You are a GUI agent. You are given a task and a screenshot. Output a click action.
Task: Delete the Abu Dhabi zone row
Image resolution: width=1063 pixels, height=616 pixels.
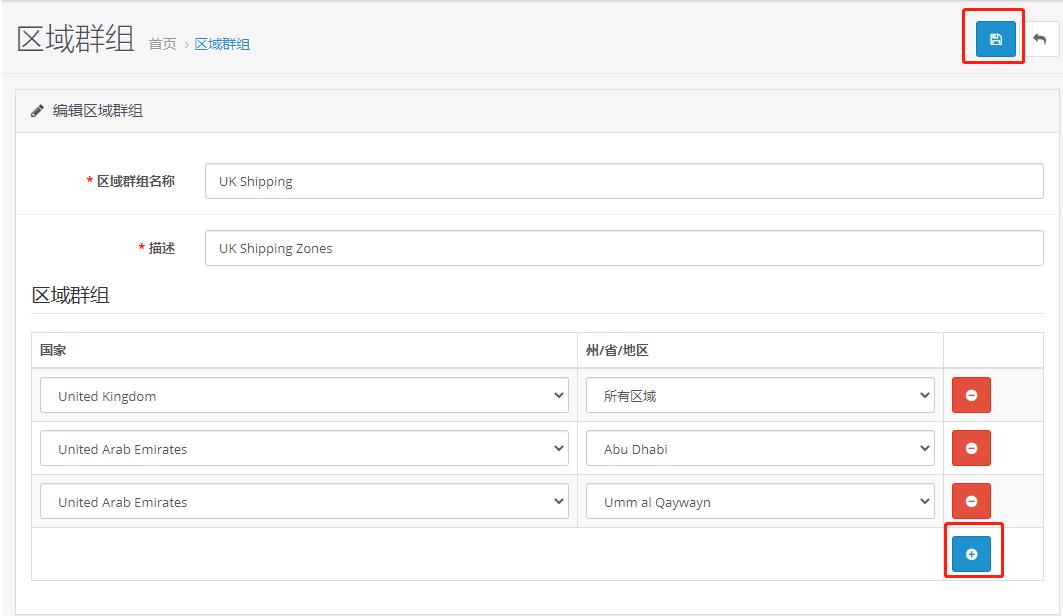970,449
